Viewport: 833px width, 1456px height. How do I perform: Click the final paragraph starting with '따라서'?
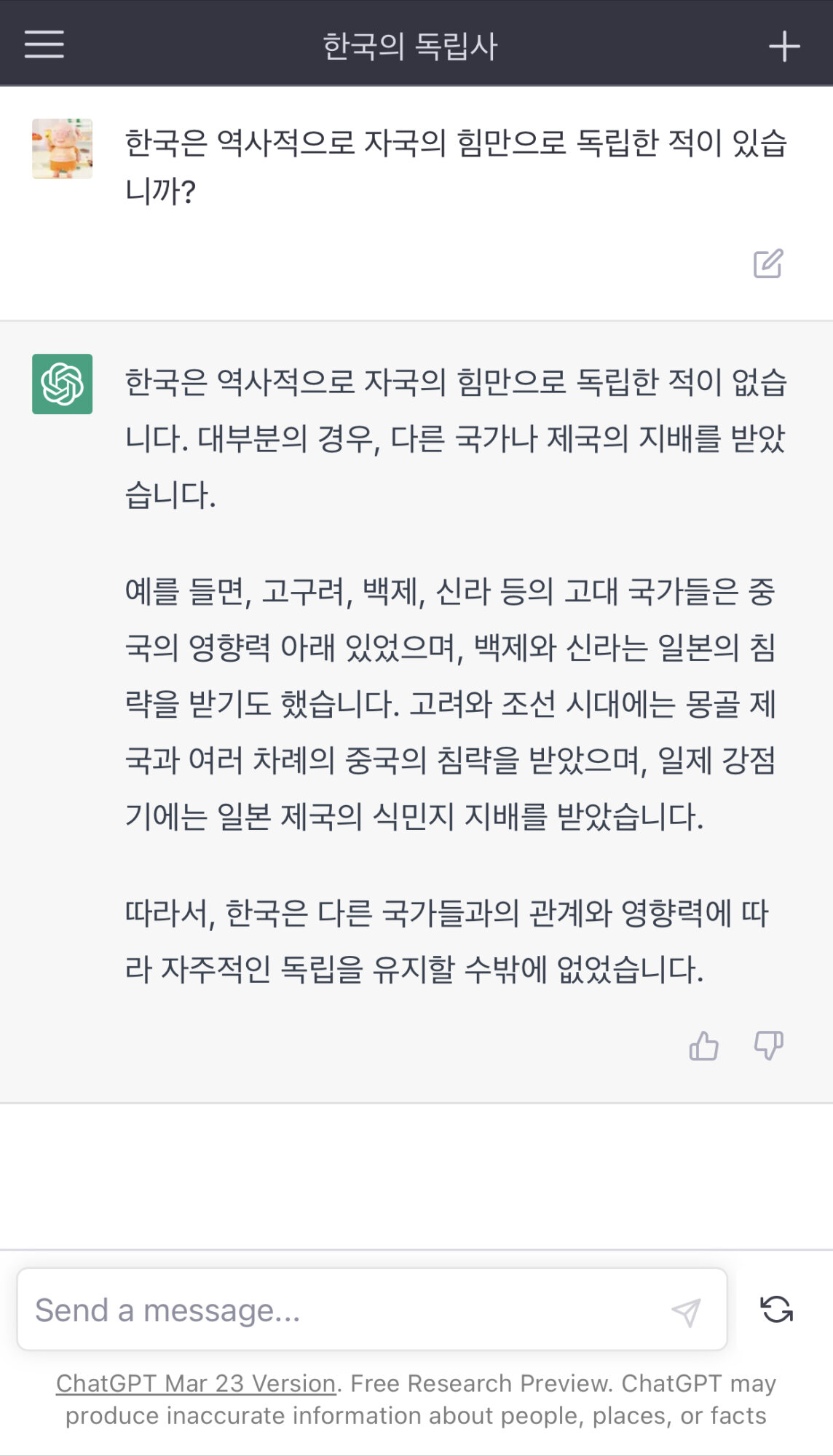coord(446,941)
